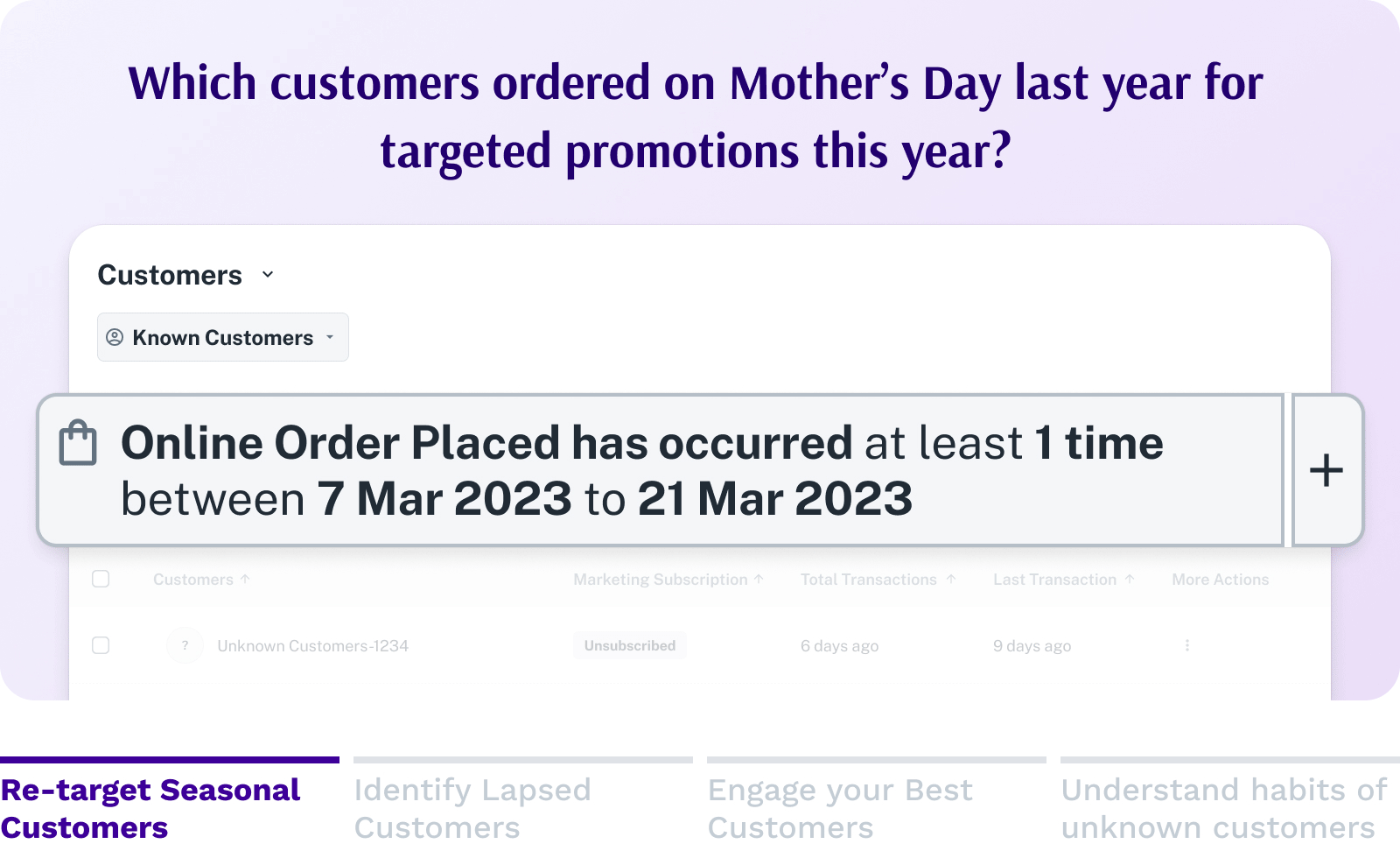Toggle the select-all customers checkbox
Viewport: 1400px width, 858px height.
click(x=101, y=579)
